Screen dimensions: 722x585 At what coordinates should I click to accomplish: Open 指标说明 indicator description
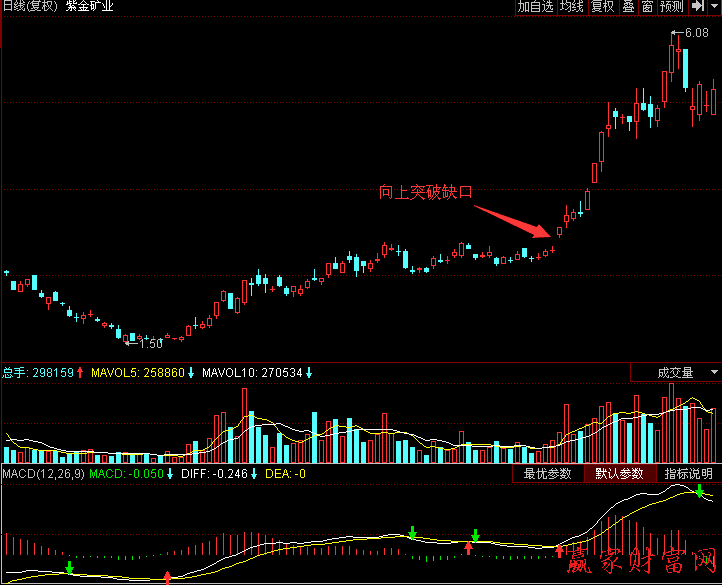pyautogui.click(x=688, y=474)
